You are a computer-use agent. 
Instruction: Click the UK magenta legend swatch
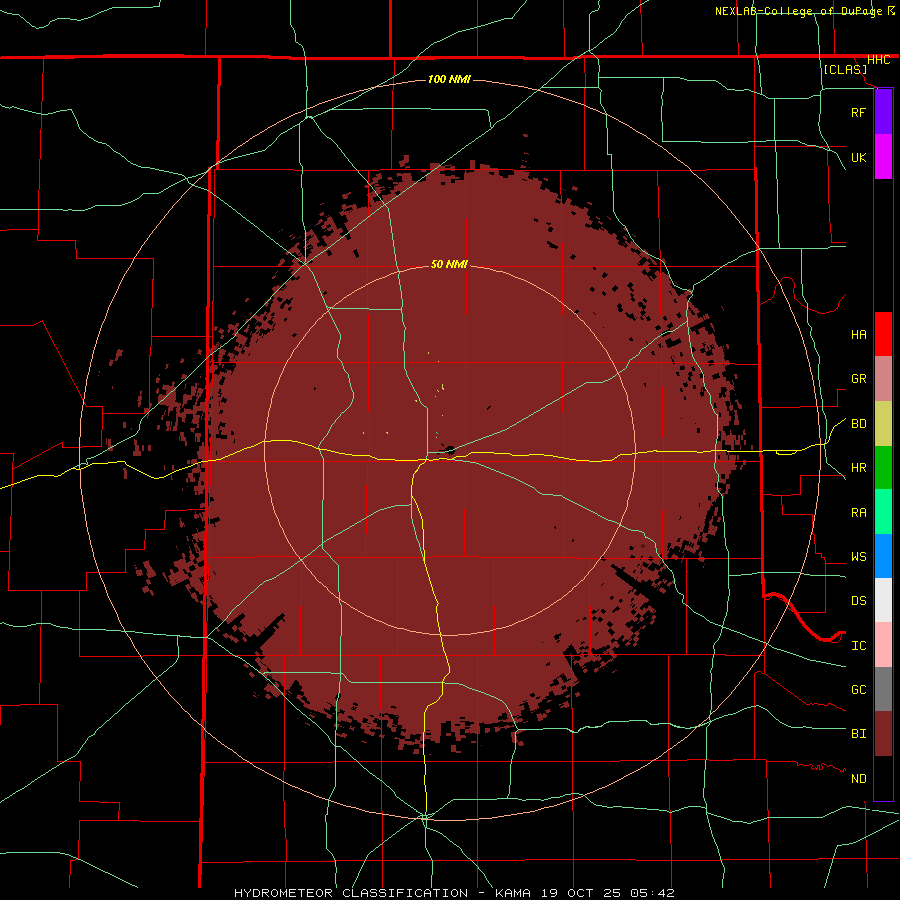tap(883, 157)
